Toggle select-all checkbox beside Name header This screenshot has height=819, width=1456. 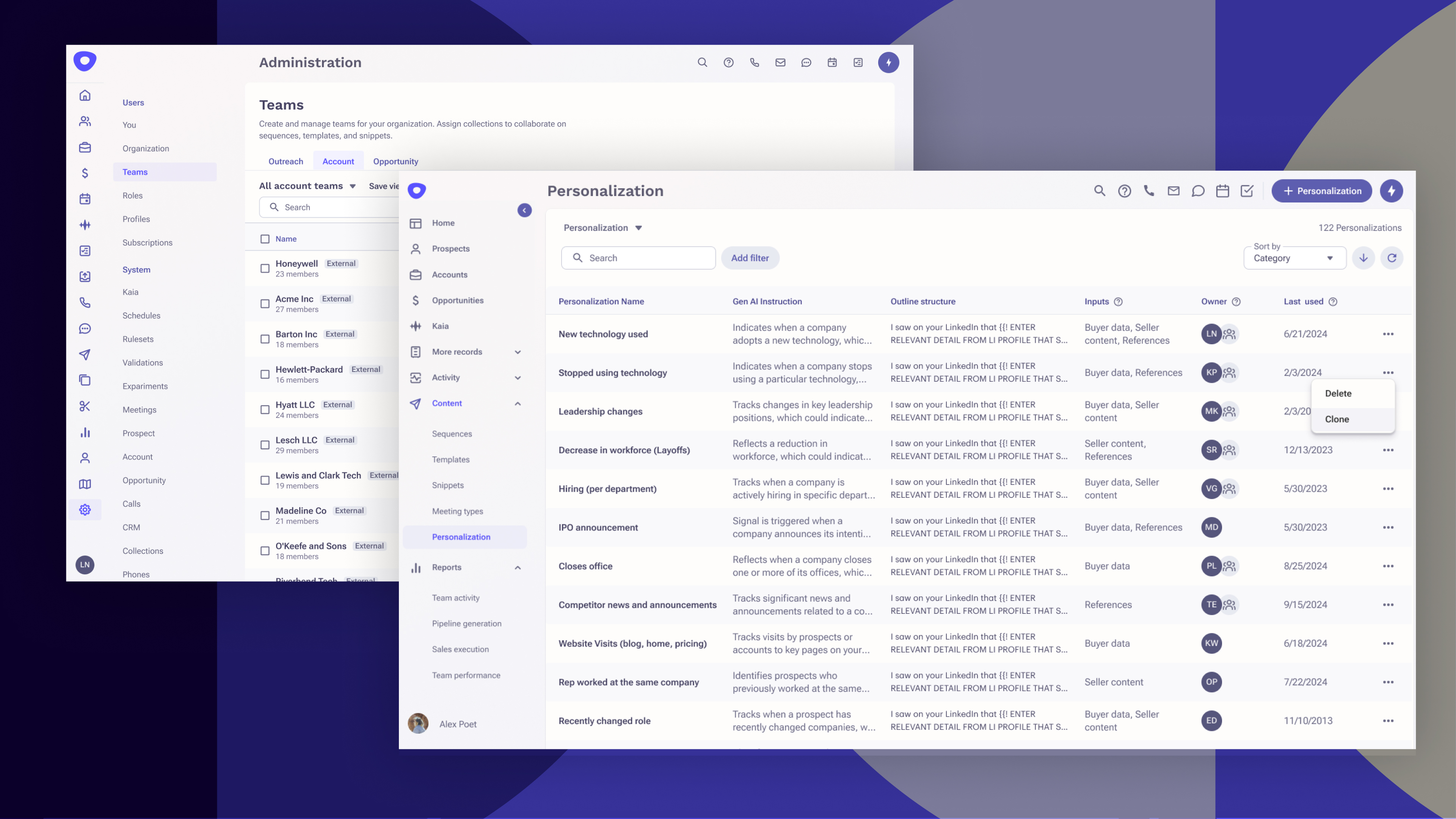[265, 239]
